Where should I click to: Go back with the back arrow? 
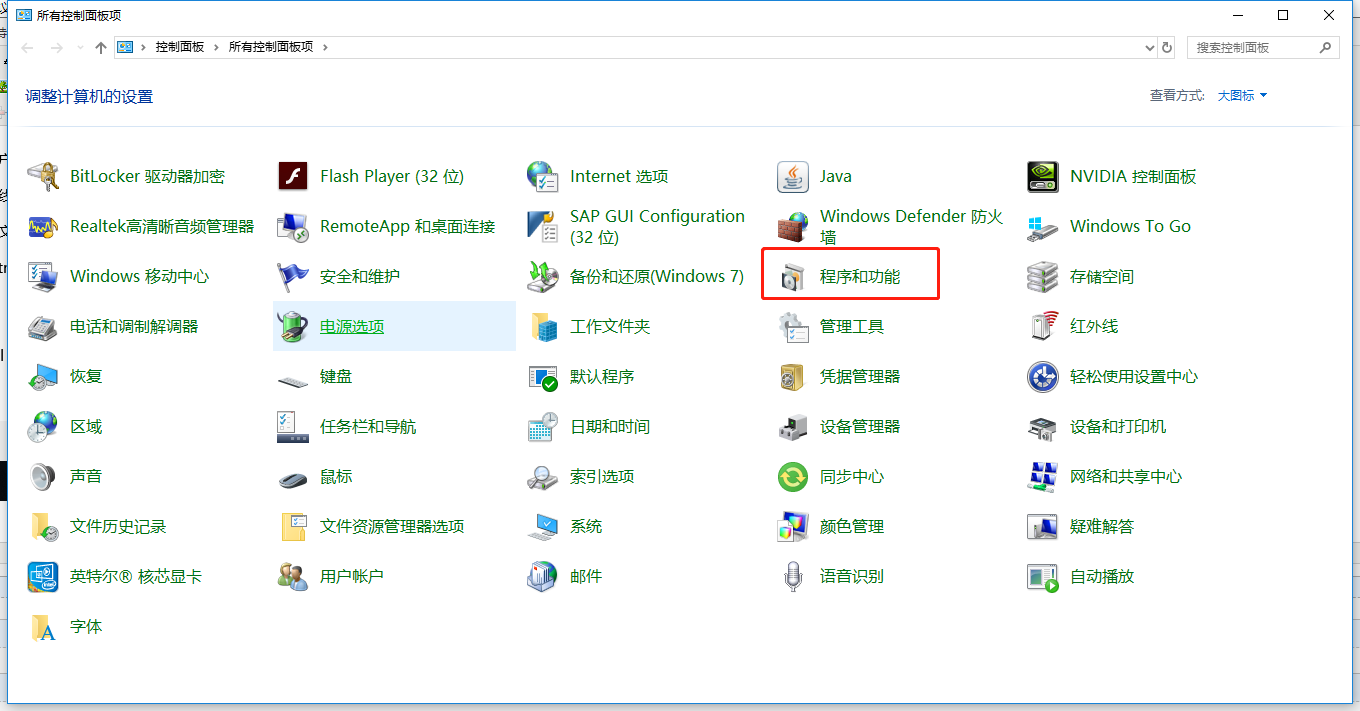[x=27, y=47]
